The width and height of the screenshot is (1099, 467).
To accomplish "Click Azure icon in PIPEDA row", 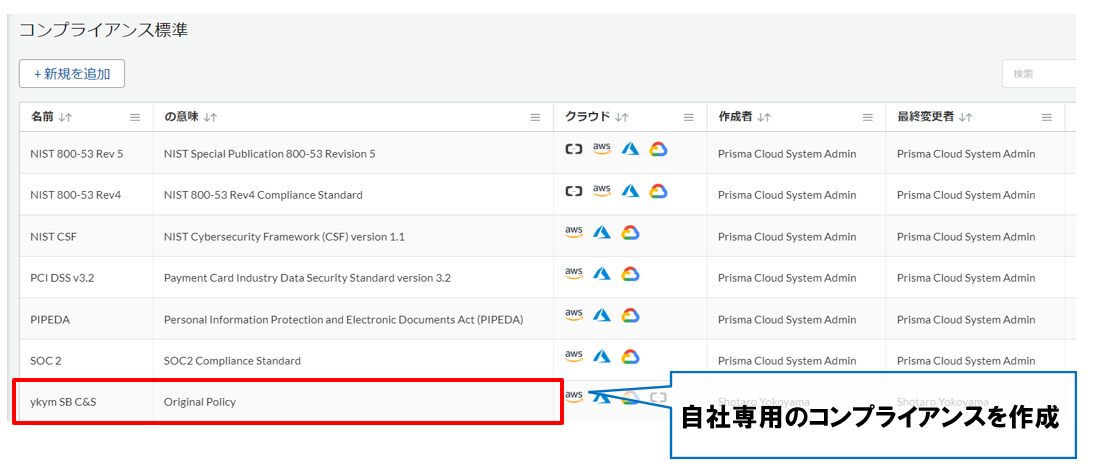I will click(x=602, y=315).
